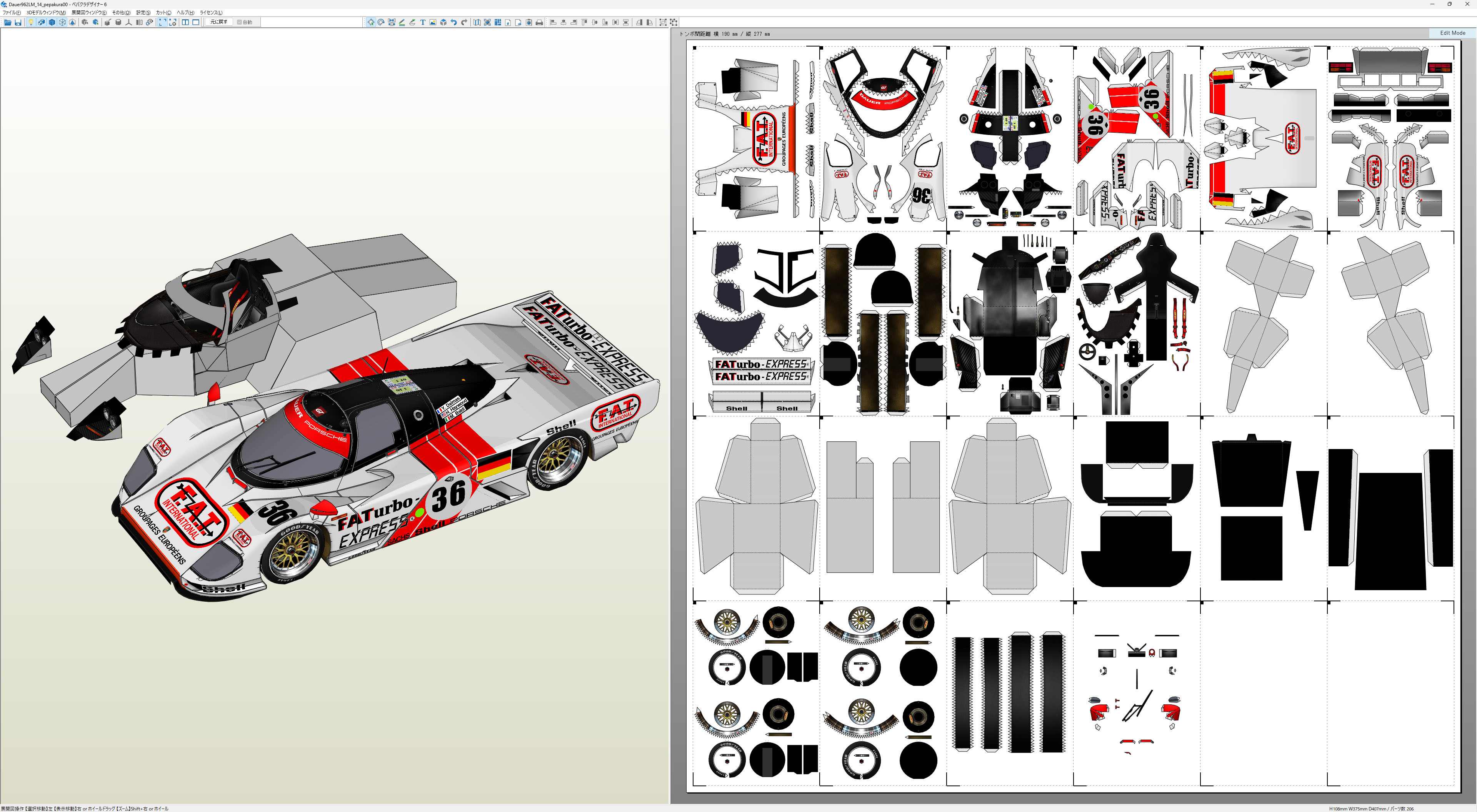Select the rotate part tool icon
The image size is (1477, 812).
[x=381, y=22]
